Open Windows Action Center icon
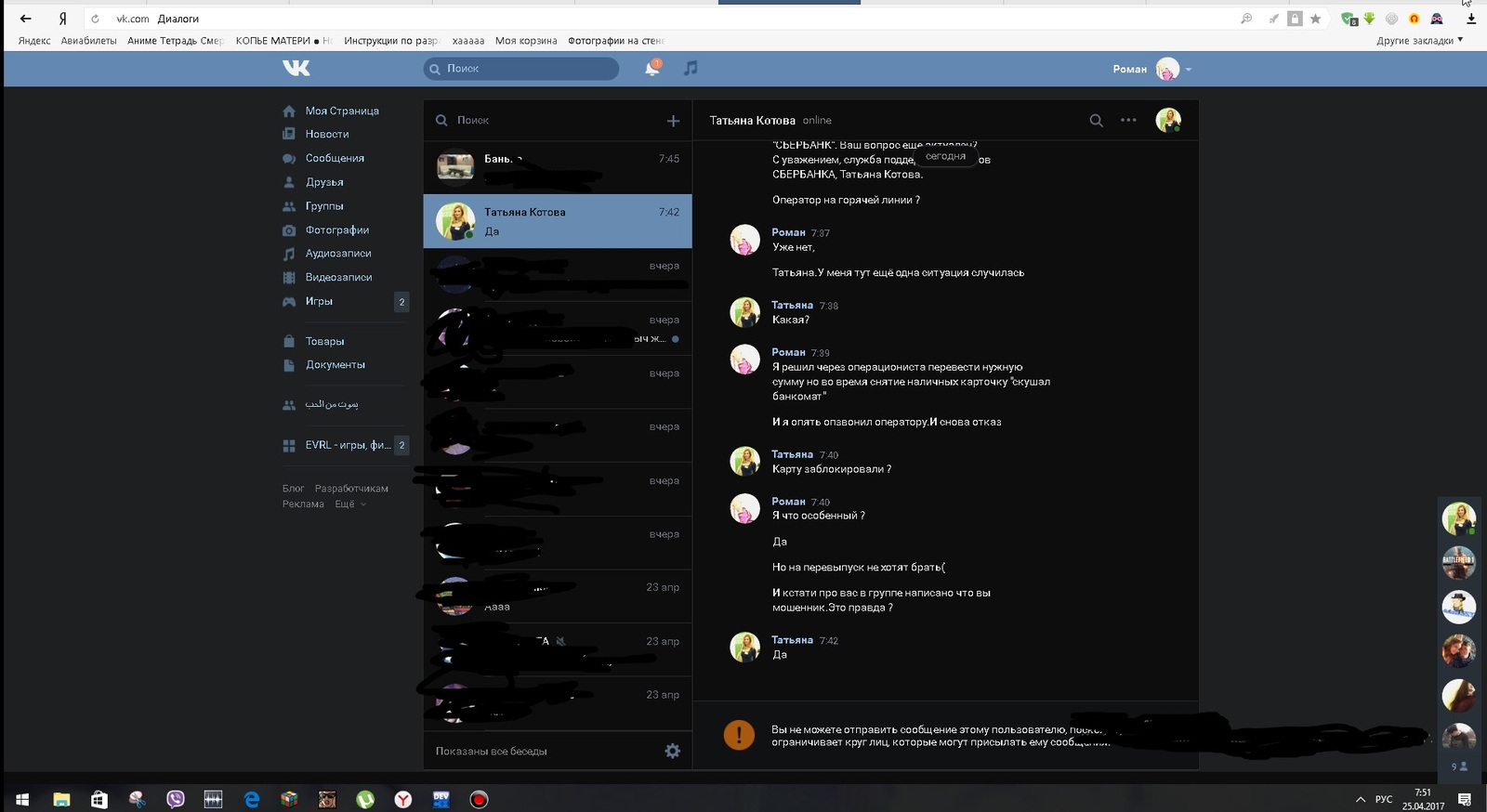Viewport: 1487px width, 812px height. pyautogui.click(x=1465, y=799)
